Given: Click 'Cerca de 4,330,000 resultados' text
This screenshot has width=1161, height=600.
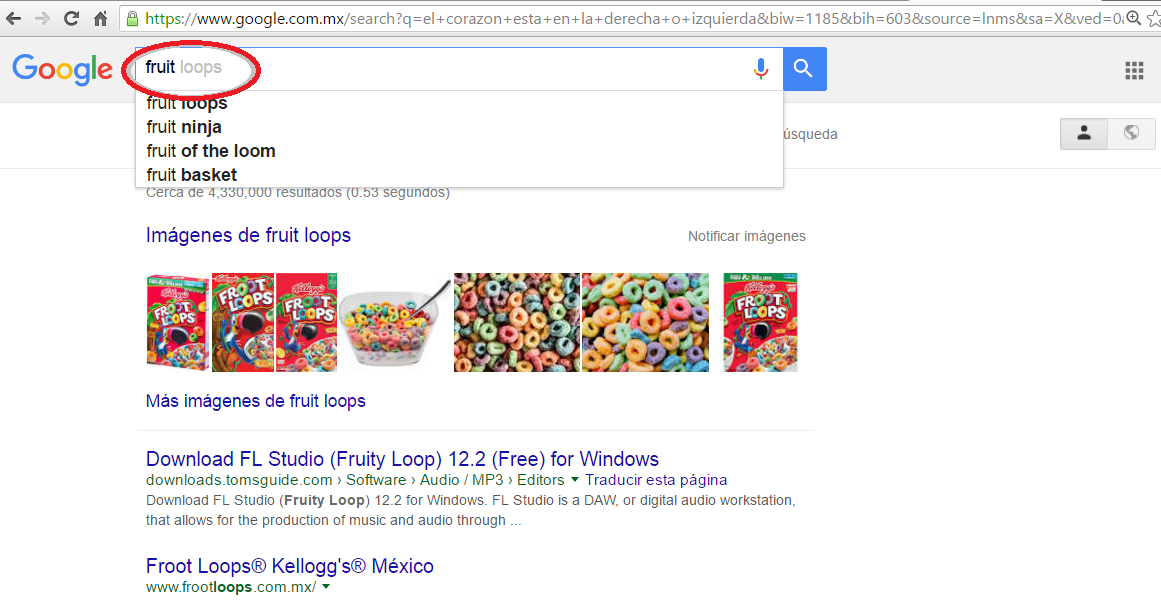Looking at the screenshot, I should (x=298, y=193).
